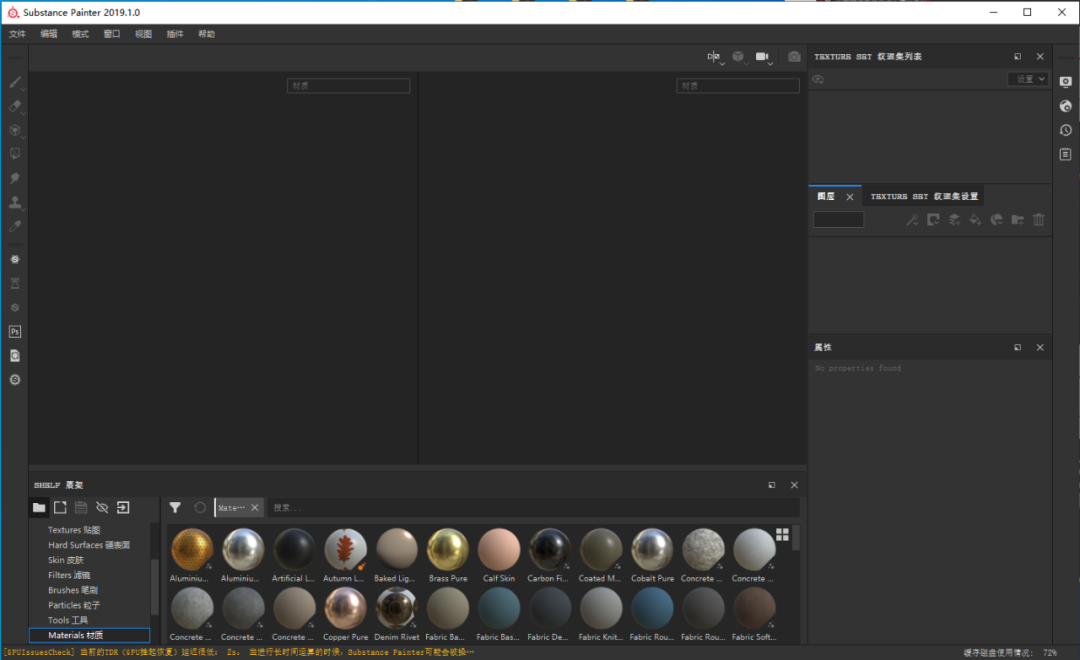Open the 视图 menu

pyautogui.click(x=143, y=34)
